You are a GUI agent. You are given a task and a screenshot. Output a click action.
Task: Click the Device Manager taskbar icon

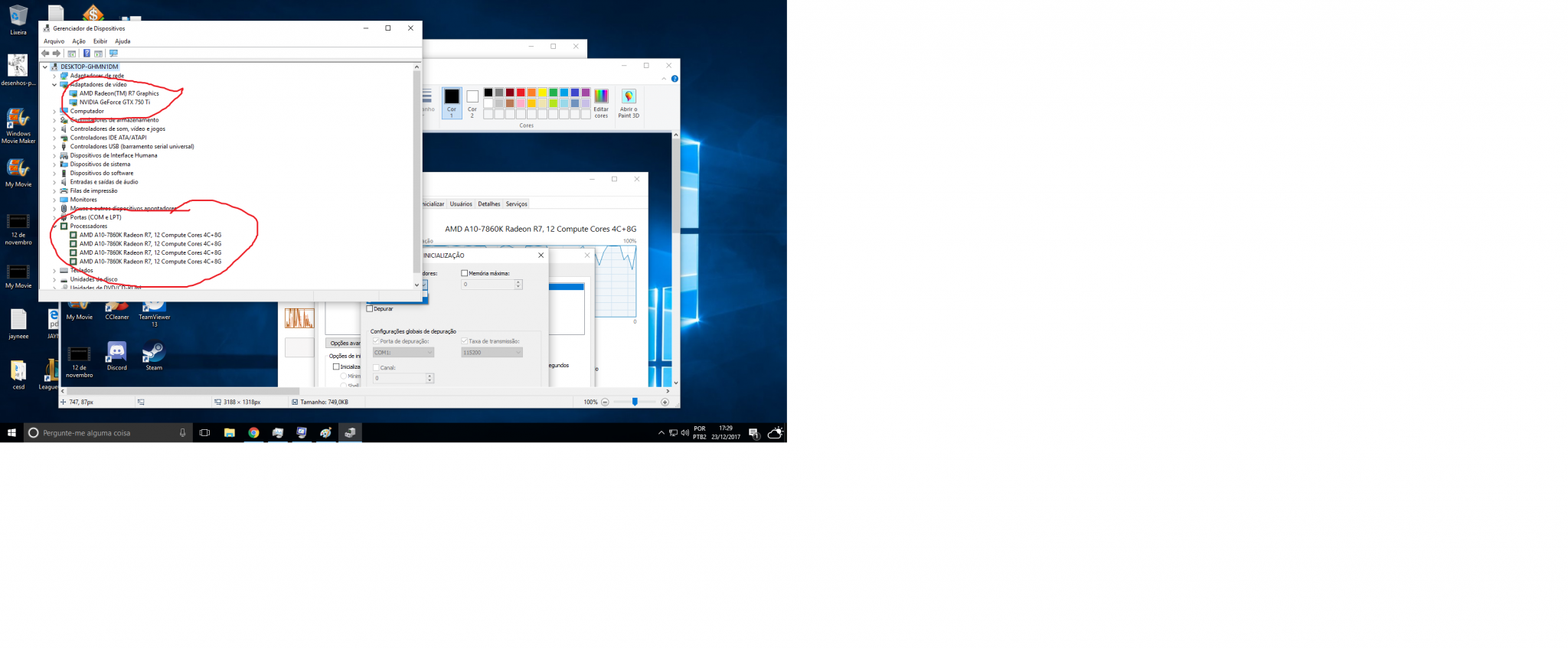coord(351,432)
